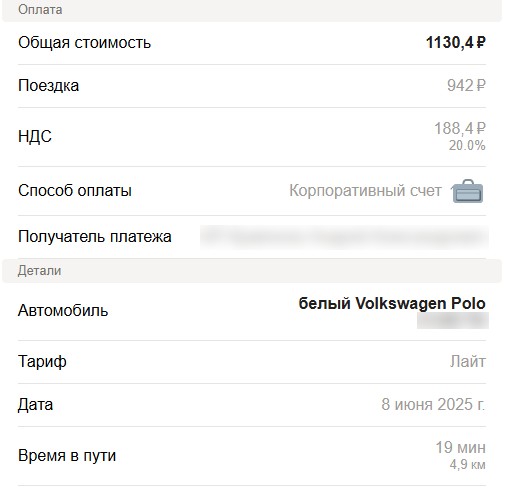This screenshot has height=494, width=507.
Task: Click the Способ оплаты label
Action: click(x=75, y=191)
